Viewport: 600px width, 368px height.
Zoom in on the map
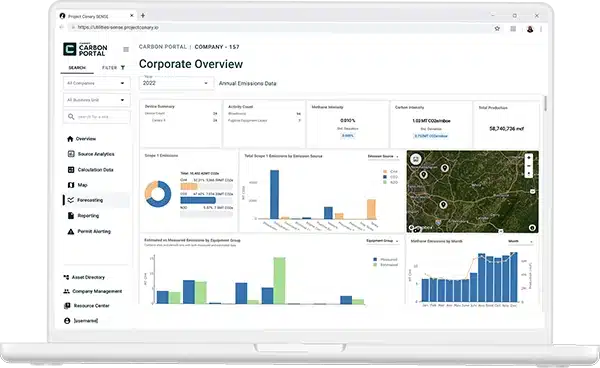point(529,158)
